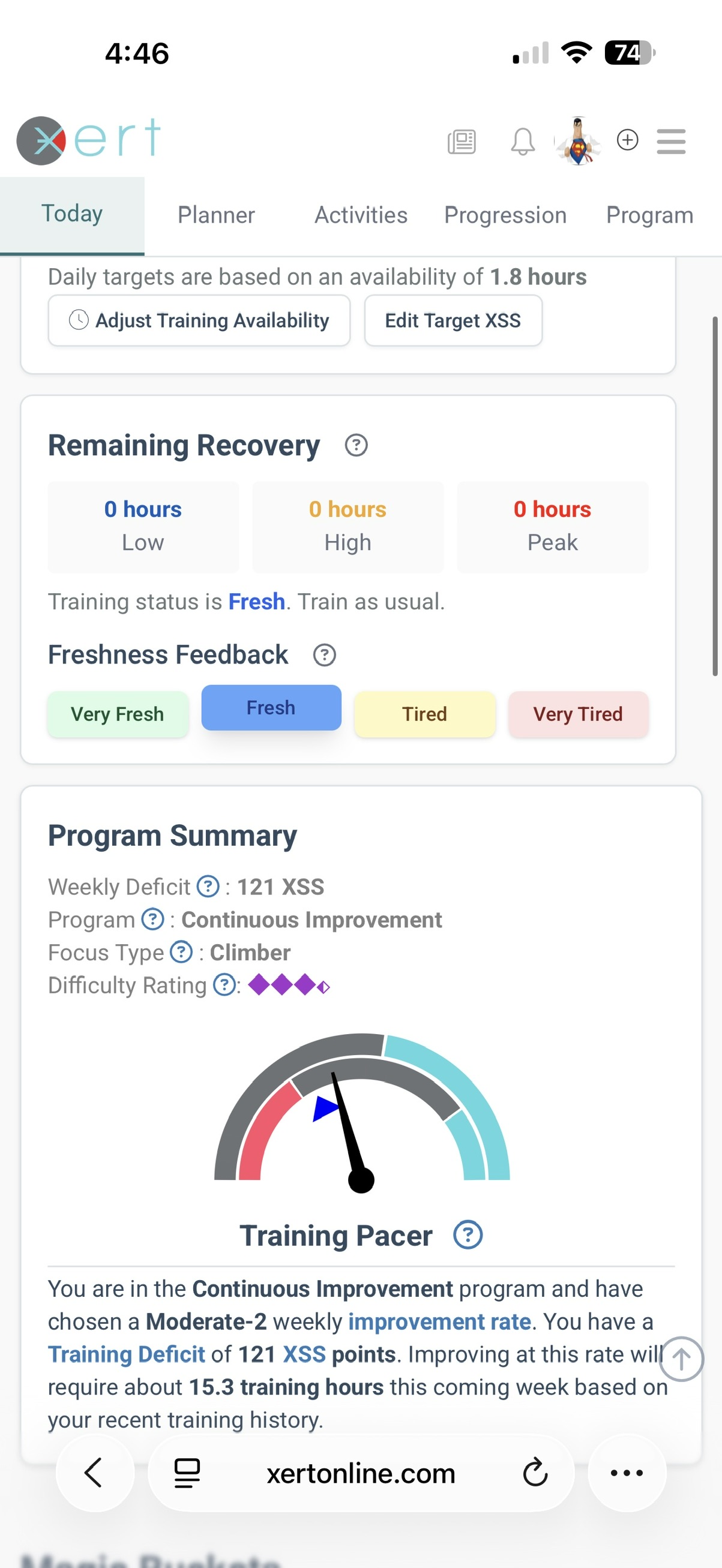Open browser more options ellipsis

click(x=627, y=1473)
